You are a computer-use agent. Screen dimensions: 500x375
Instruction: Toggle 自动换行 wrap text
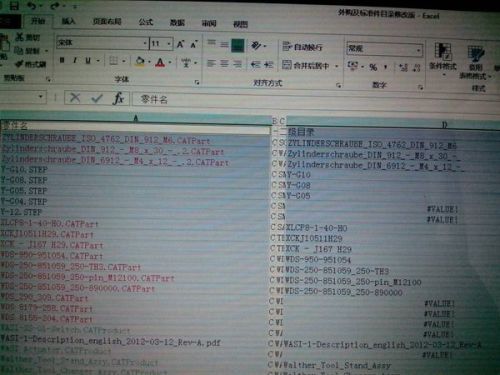pyautogui.click(x=303, y=47)
